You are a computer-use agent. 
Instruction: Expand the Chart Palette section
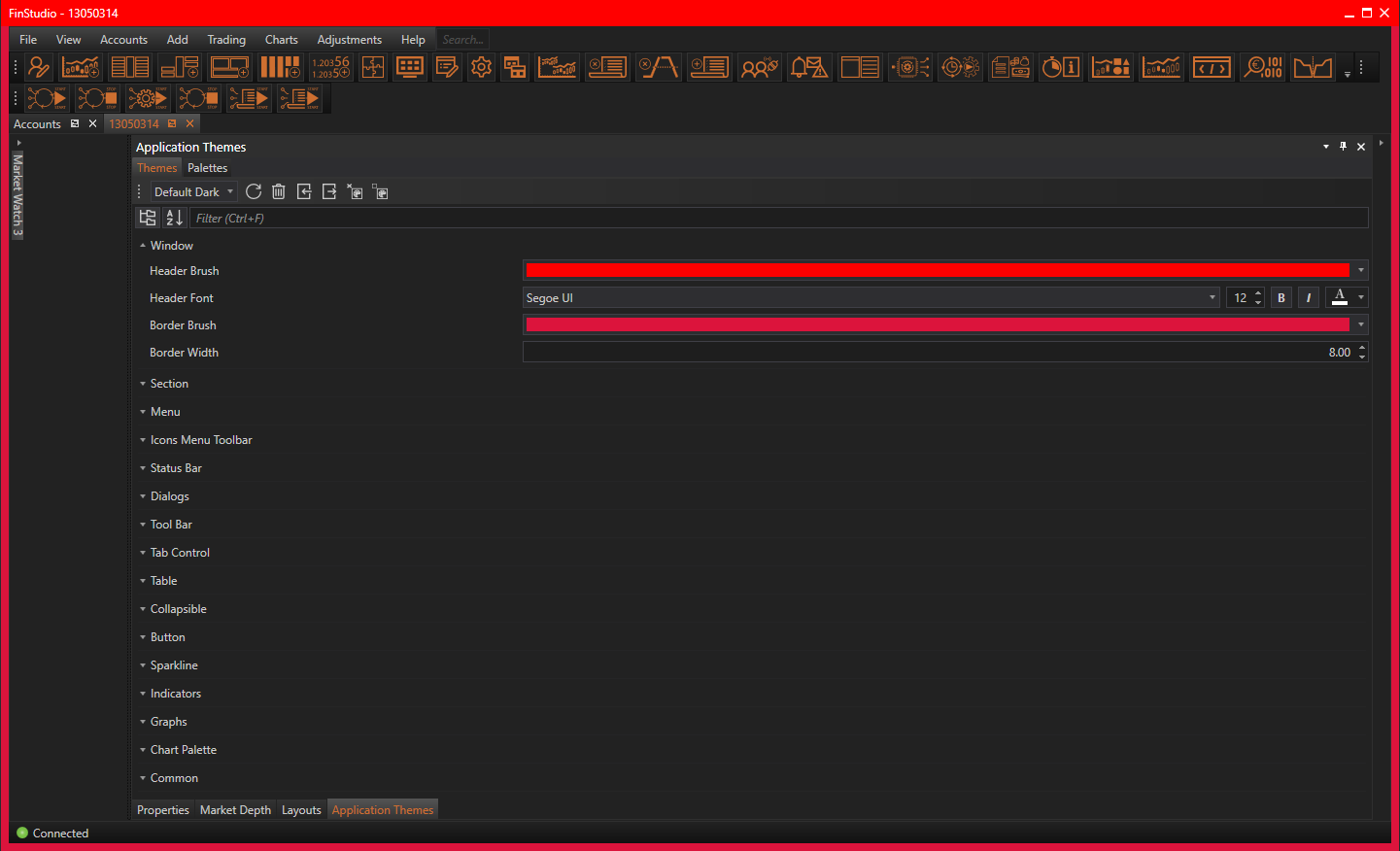click(x=183, y=750)
